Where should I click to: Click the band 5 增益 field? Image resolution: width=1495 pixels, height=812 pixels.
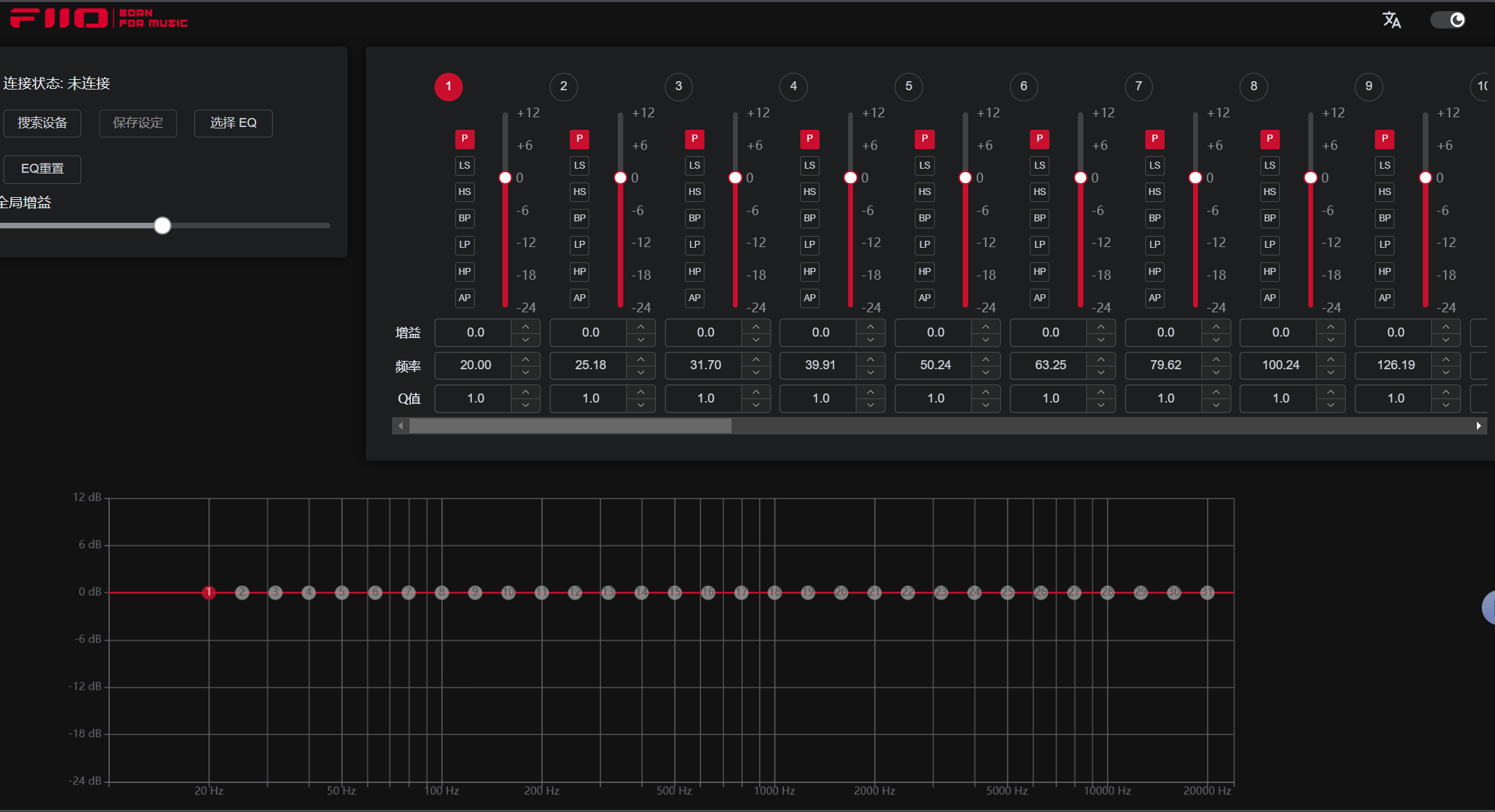click(x=936, y=332)
